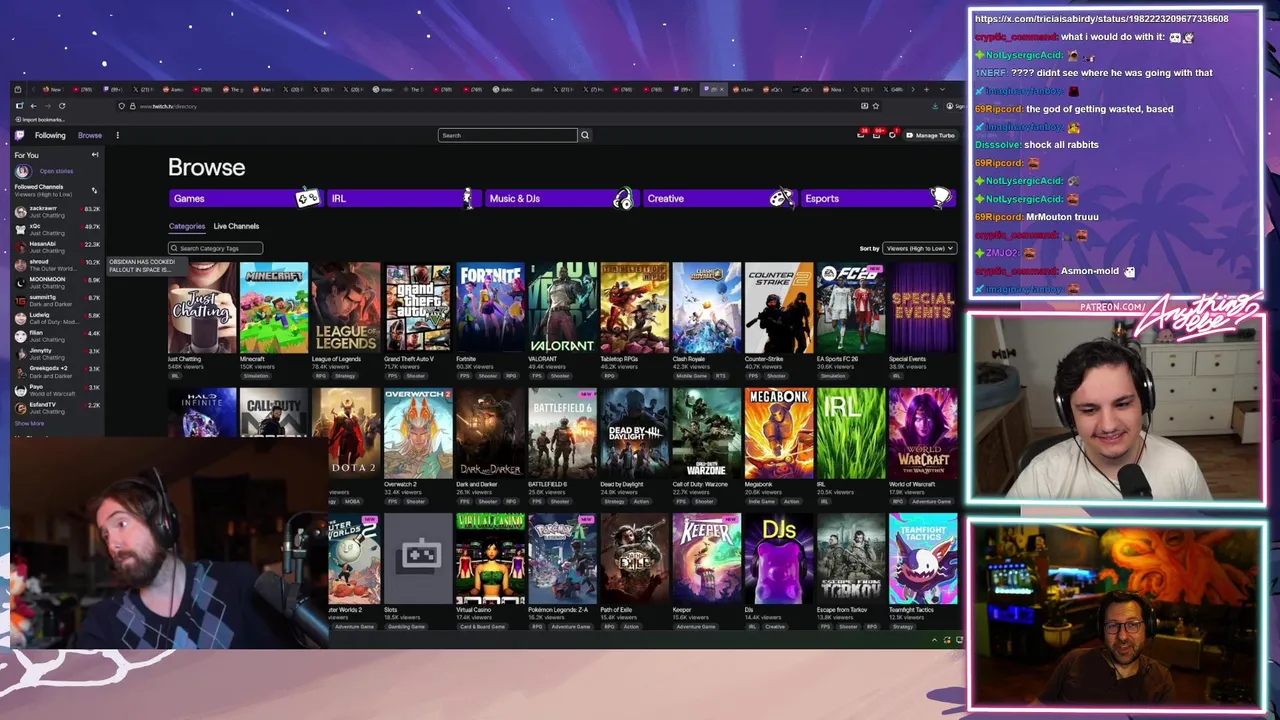The image size is (1280, 720).
Task: Open the whispers icon with 99+ badge
Action: (877, 135)
